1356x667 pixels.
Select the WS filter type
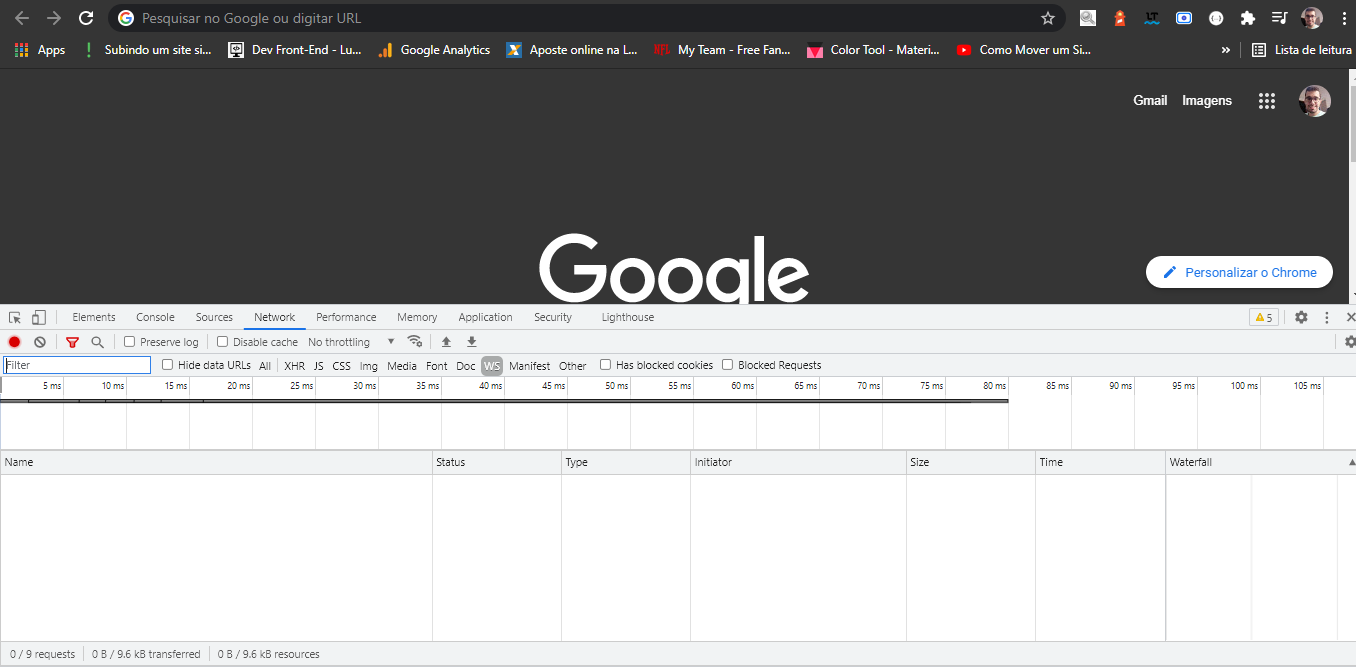point(492,366)
